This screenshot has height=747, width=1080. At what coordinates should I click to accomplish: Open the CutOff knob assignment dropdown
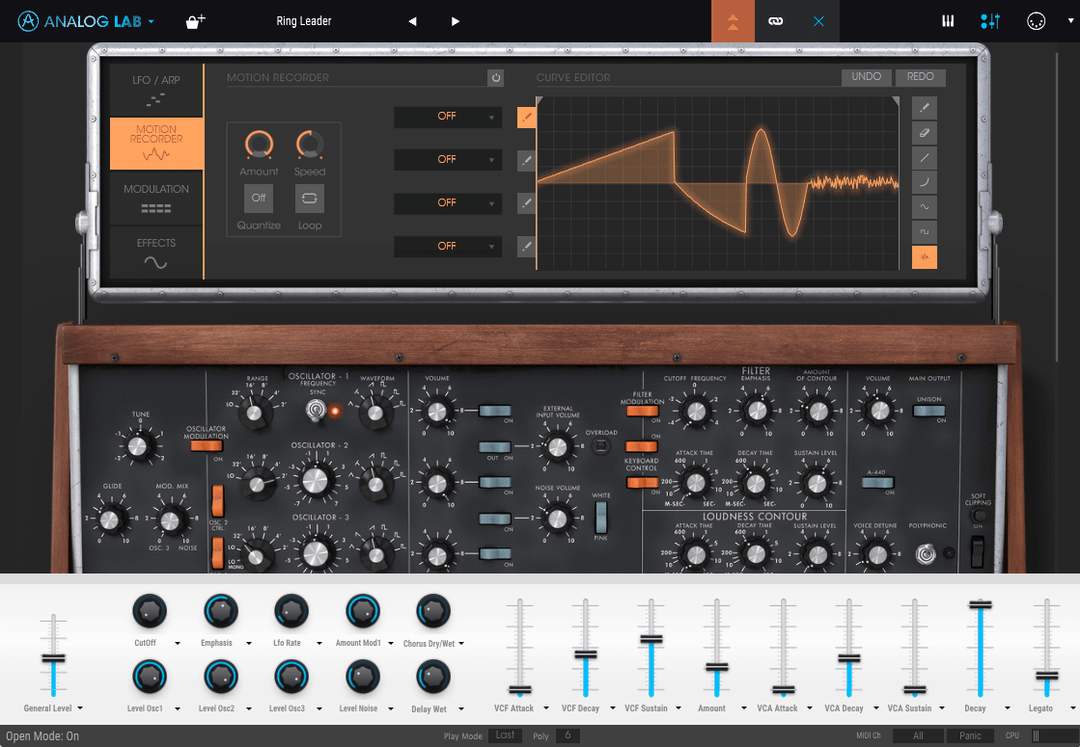pyautogui.click(x=177, y=644)
